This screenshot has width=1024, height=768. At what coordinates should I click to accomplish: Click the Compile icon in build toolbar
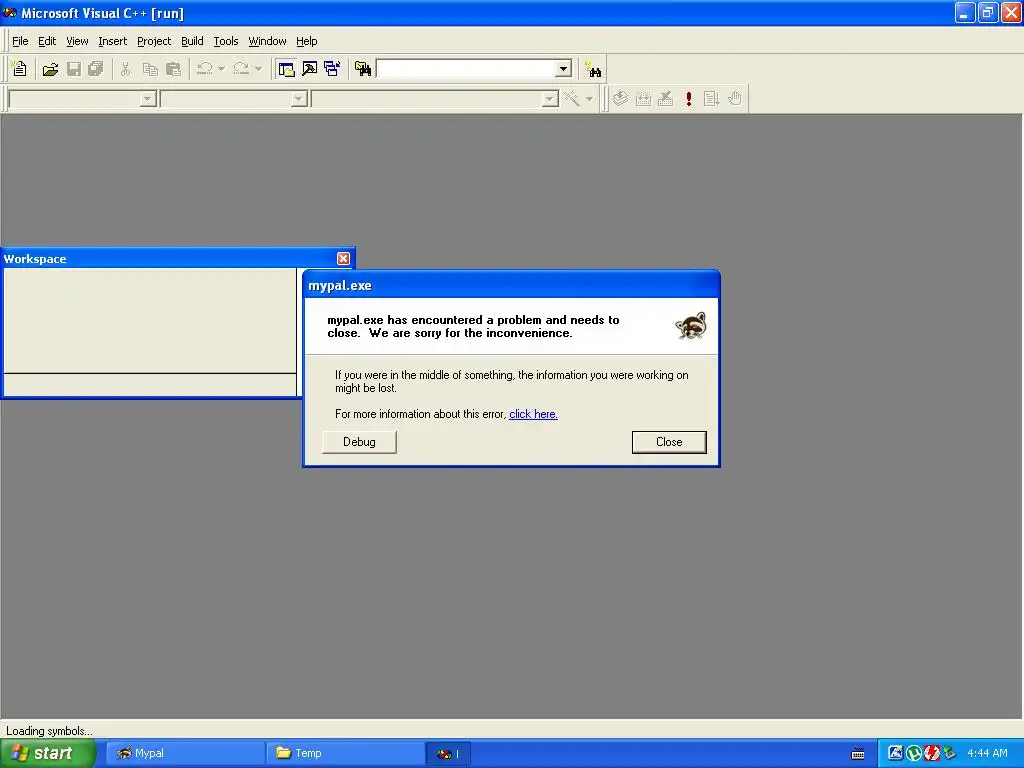pyautogui.click(x=620, y=99)
